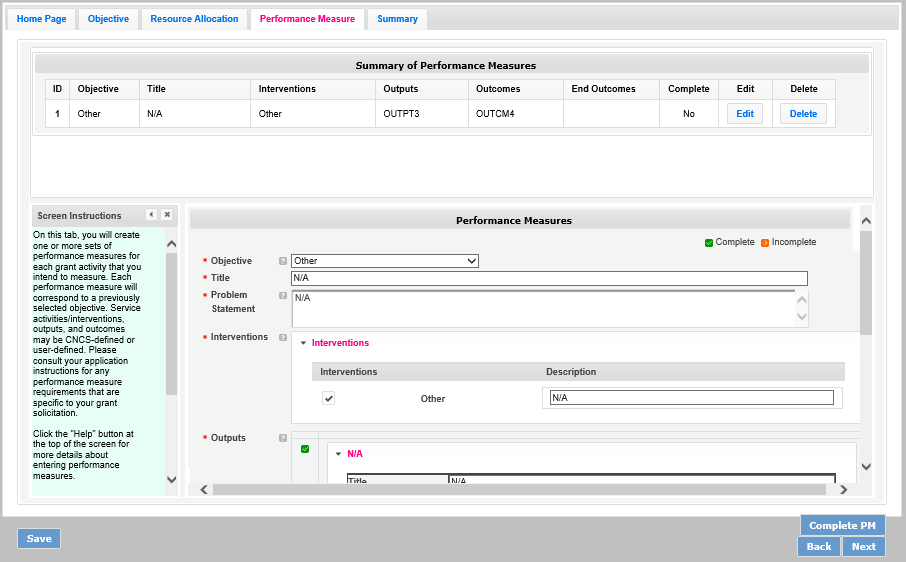Collapse the Screen Instructions panel
Image resolution: width=906 pixels, height=562 pixels.
click(x=151, y=215)
